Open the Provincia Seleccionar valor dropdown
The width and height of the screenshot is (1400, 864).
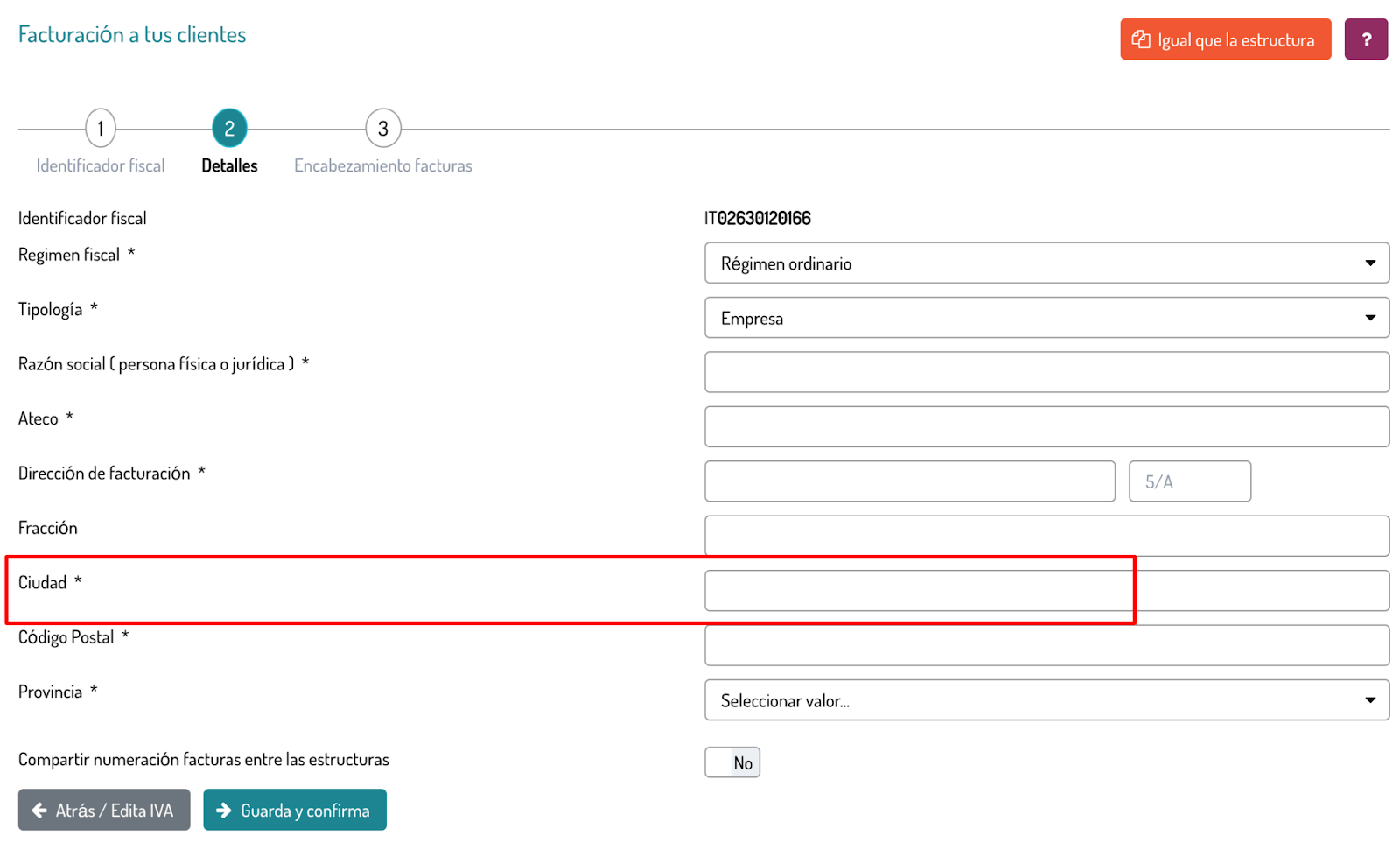coord(1046,700)
